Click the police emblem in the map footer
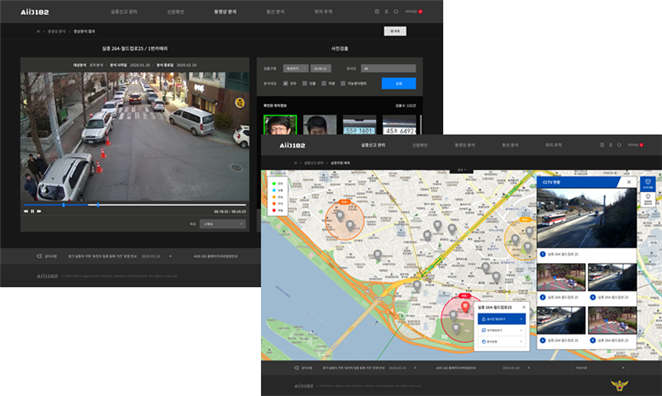Viewport: 662px width, 396px height. (620, 385)
